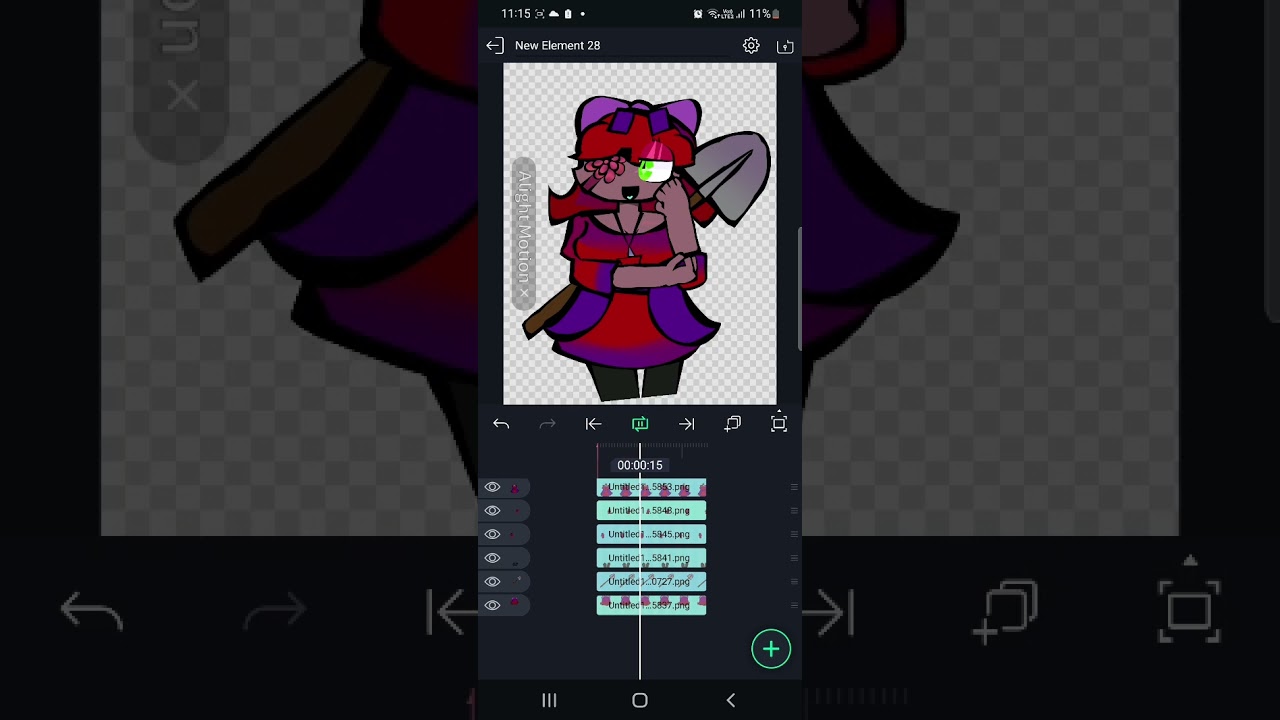1280x720 pixels.
Task: Hide the Untitled1...5853.png layer
Action: click(492, 487)
